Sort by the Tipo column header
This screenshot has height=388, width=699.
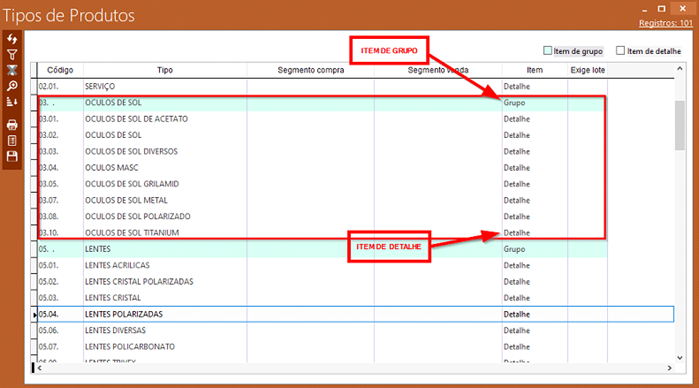(x=165, y=70)
